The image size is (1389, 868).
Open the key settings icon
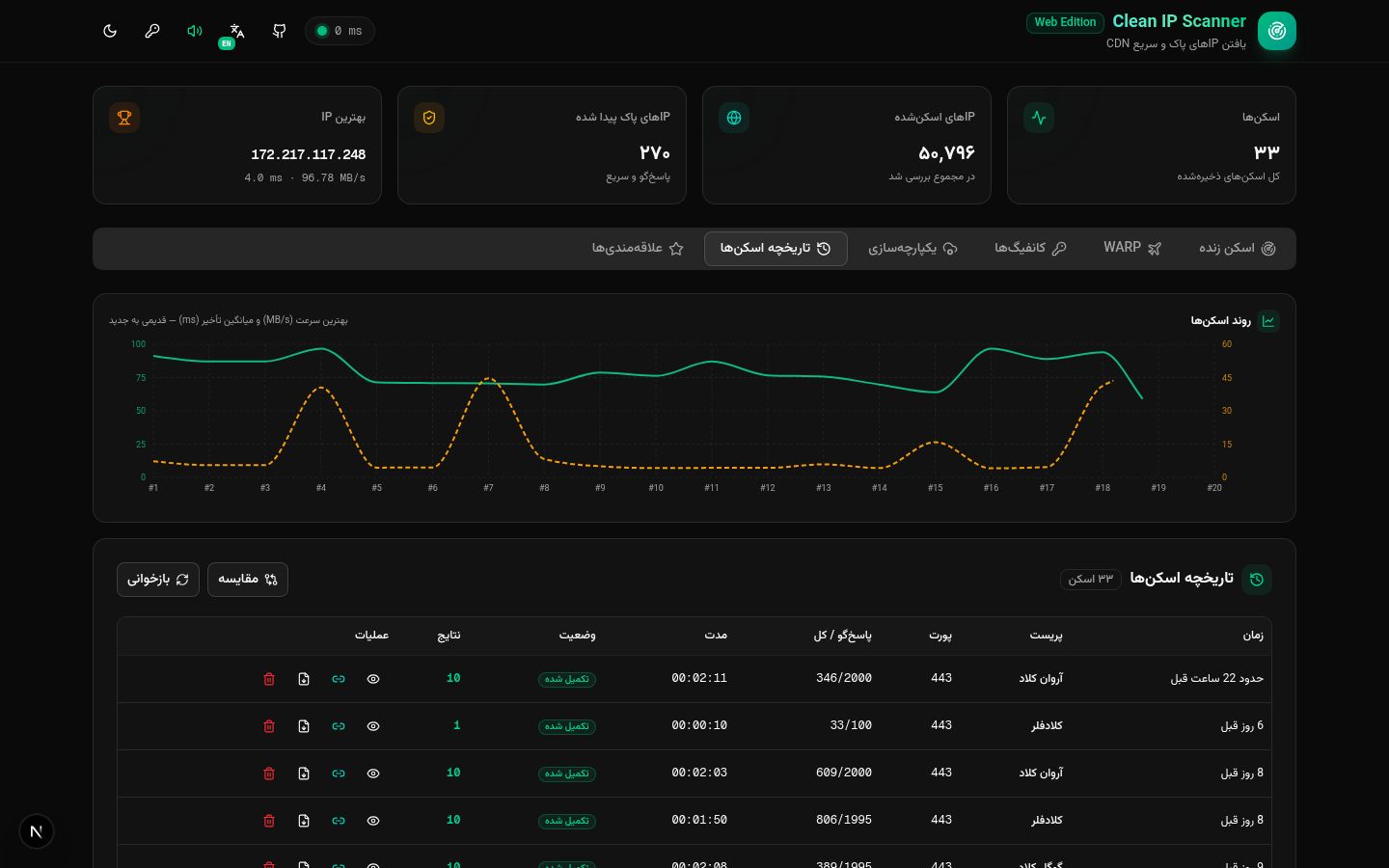(152, 31)
